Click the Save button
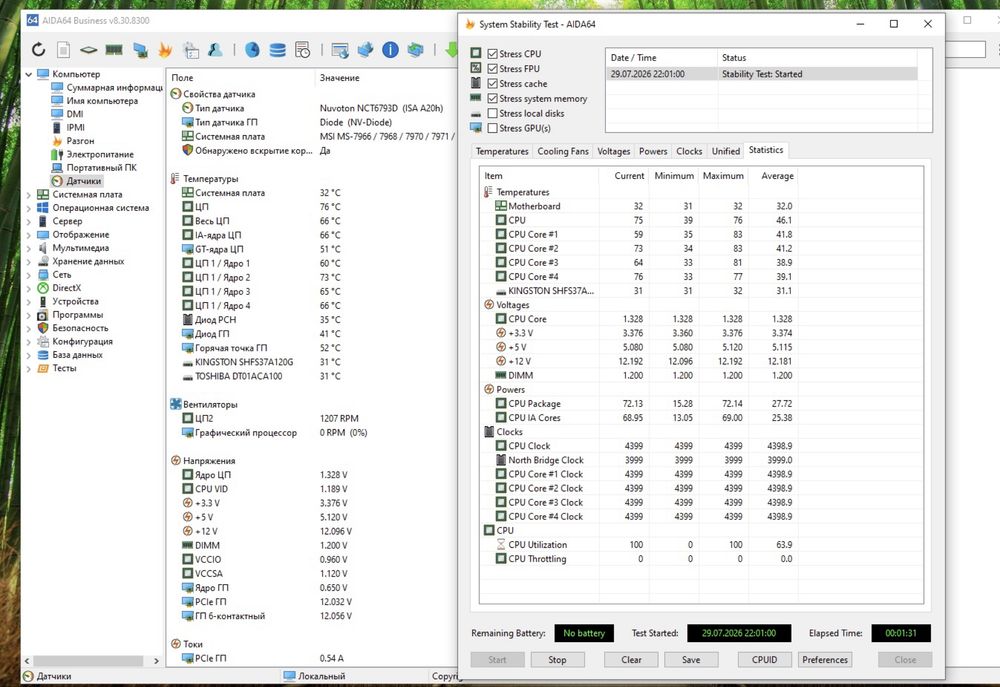Viewport: 1000px width, 687px height. click(x=691, y=660)
